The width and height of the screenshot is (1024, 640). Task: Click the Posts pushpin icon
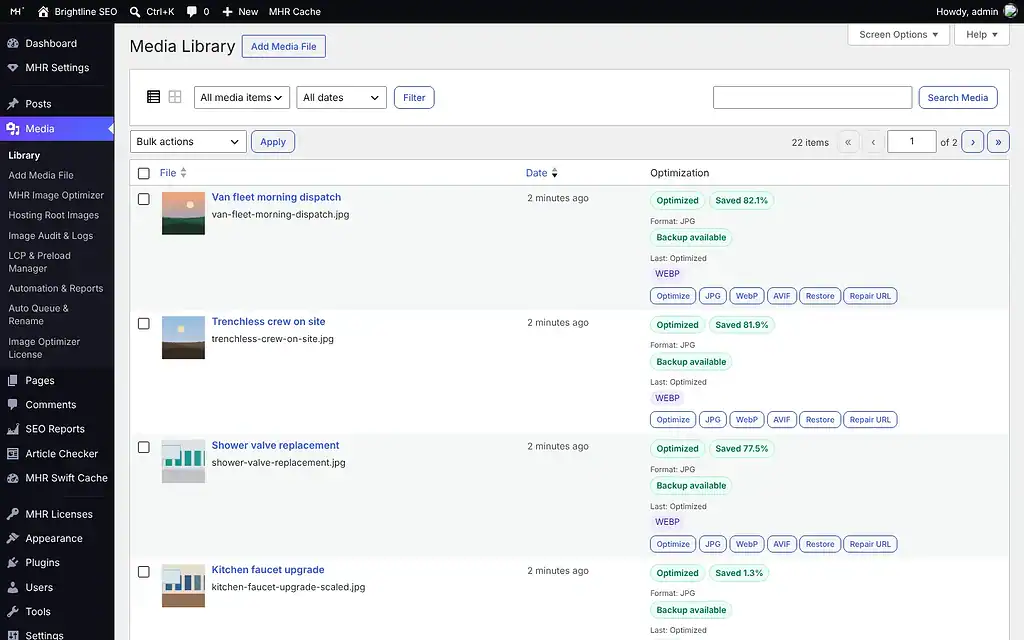tap(12, 104)
